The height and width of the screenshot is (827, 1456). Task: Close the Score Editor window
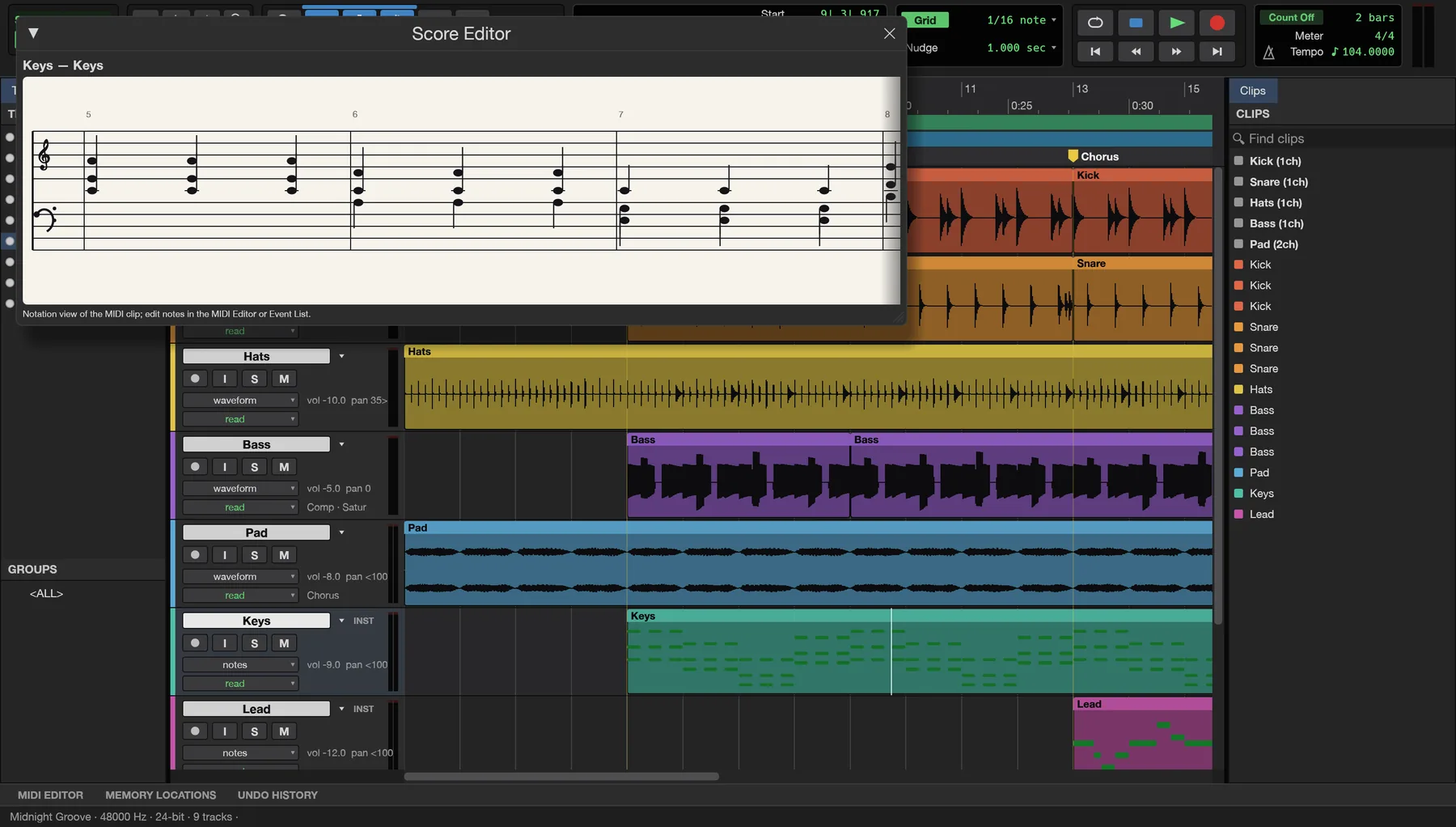coord(890,33)
